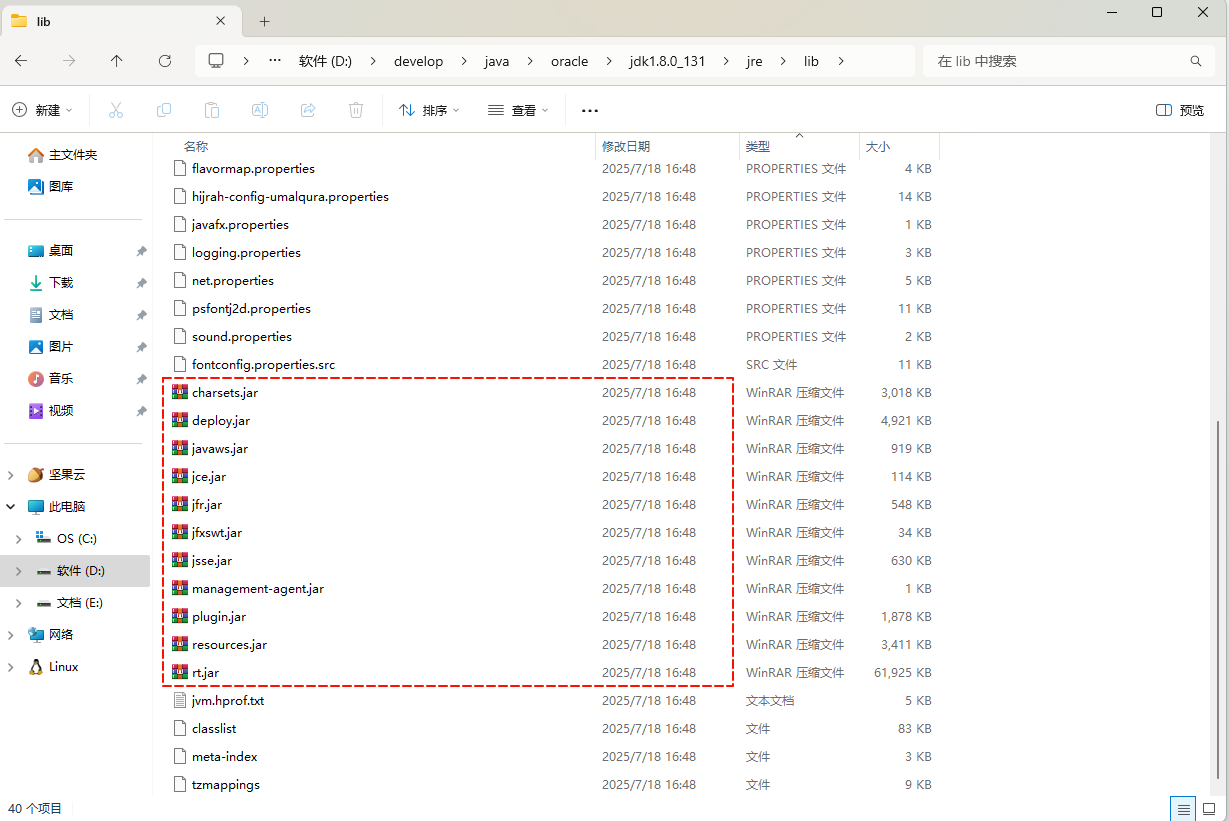Image resolution: width=1229 pixels, height=821 pixels.
Task: Open the more options ellipsis menu
Action: click(x=590, y=110)
